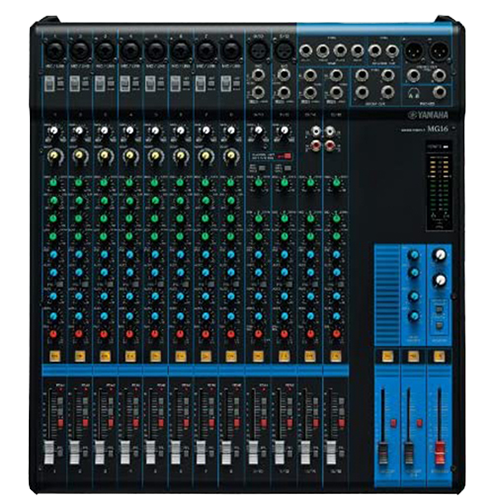Click the channel 1 fader cap
This screenshot has width=500, height=500.
coord(49,452)
